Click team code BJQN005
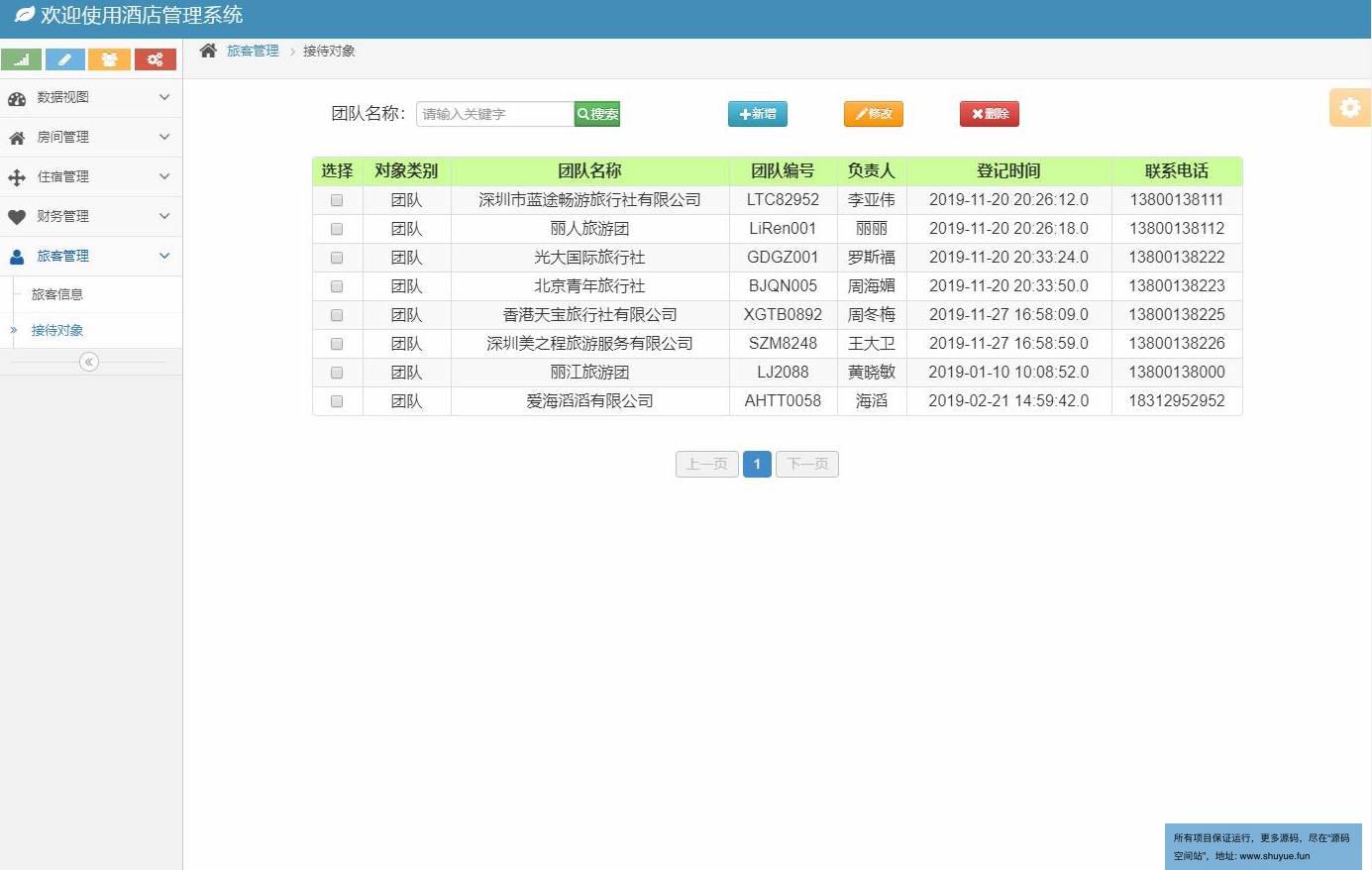The height and width of the screenshot is (870, 1372). coord(783,286)
